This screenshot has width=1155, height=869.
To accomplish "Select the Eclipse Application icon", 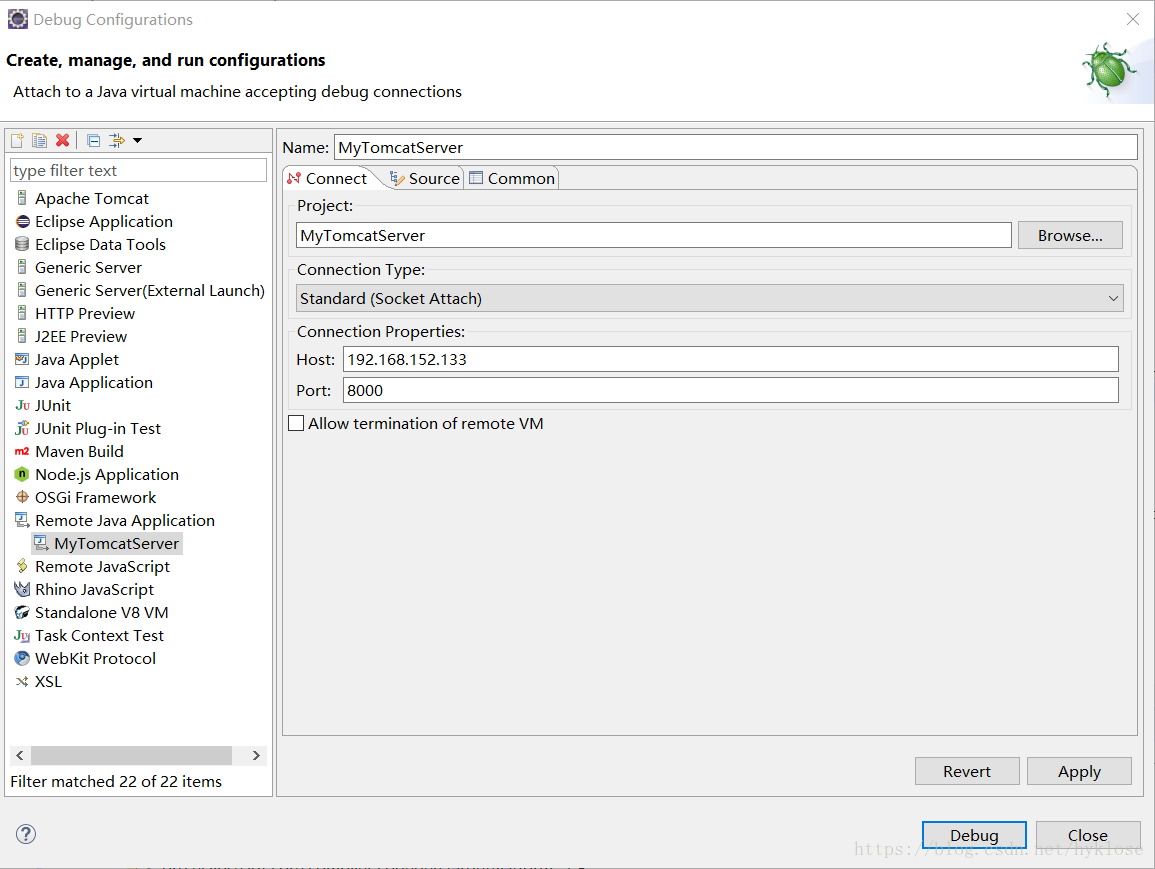I will (x=22, y=221).
